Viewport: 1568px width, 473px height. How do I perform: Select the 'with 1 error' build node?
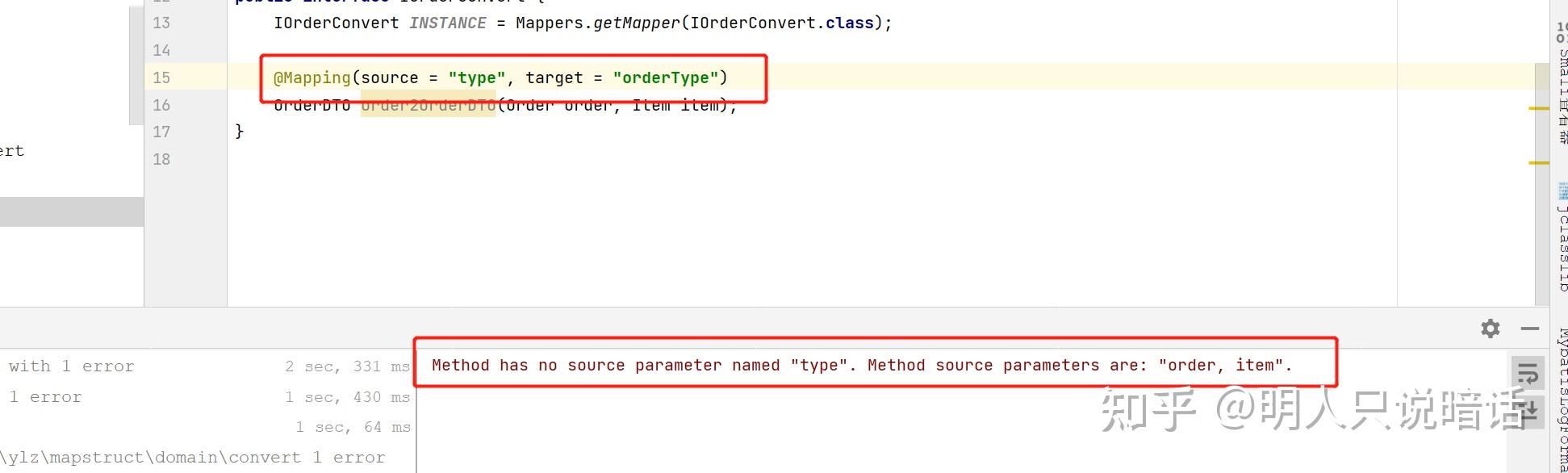(x=71, y=366)
